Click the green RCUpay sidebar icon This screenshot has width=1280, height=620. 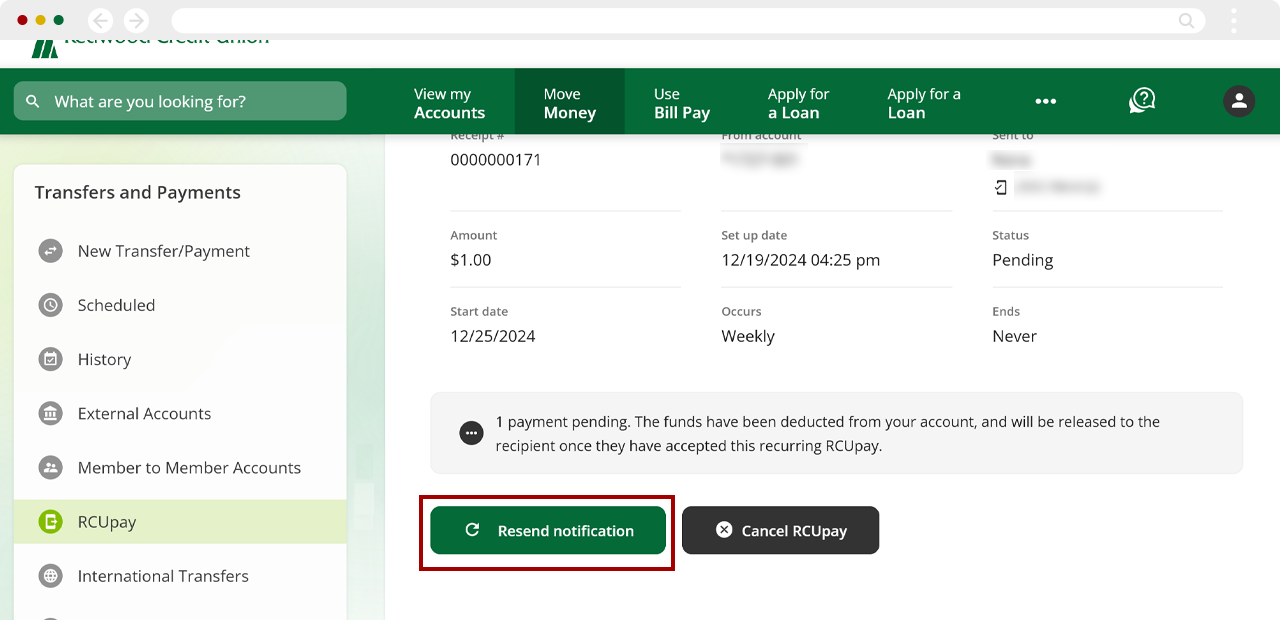[x=50, y=521]
